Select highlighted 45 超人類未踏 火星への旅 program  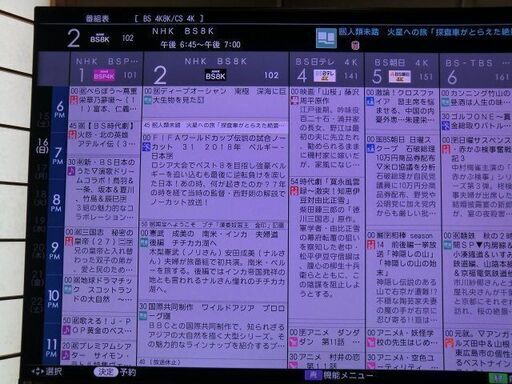click(215, 125)
